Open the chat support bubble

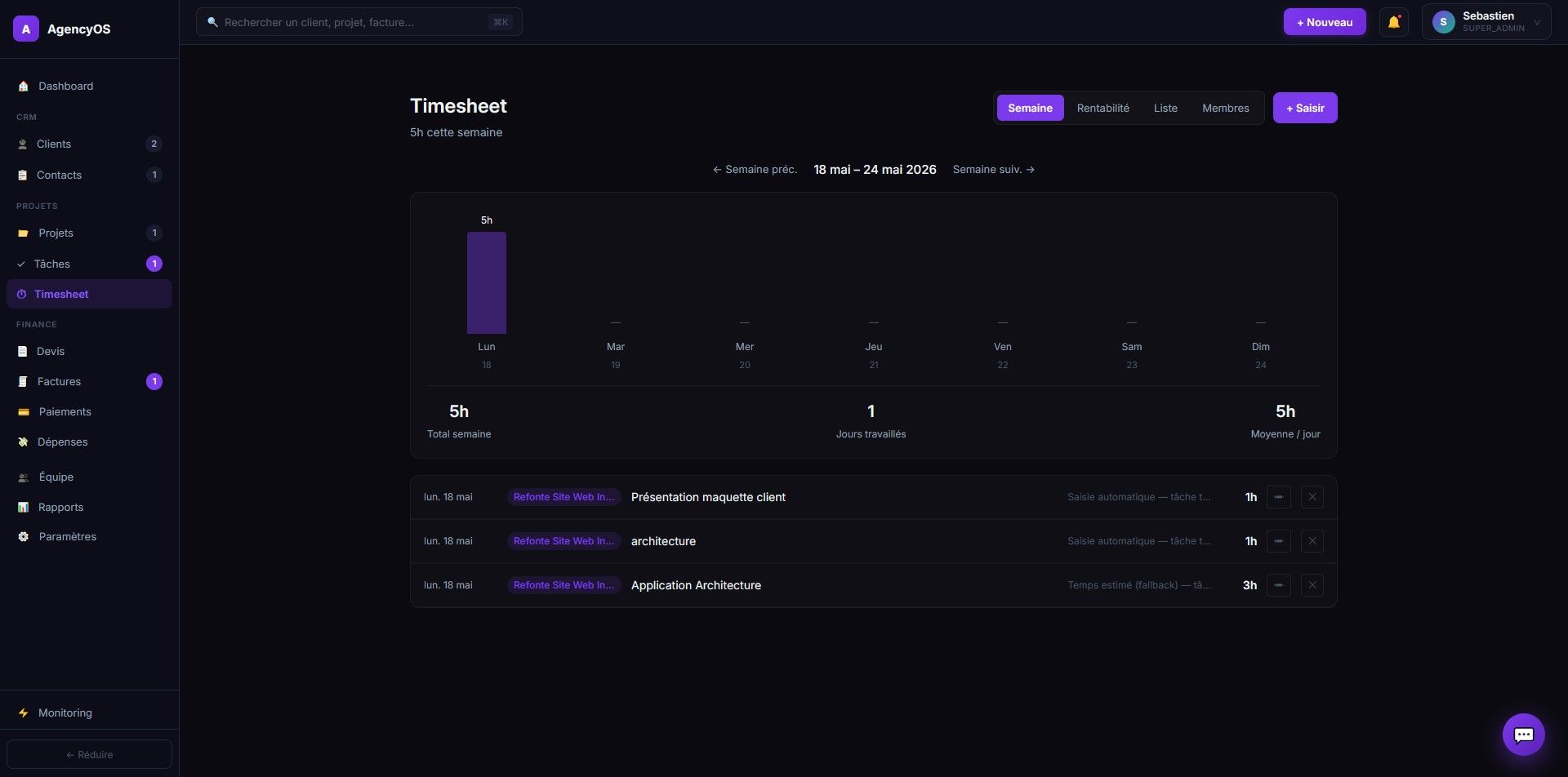point(1523,735)
